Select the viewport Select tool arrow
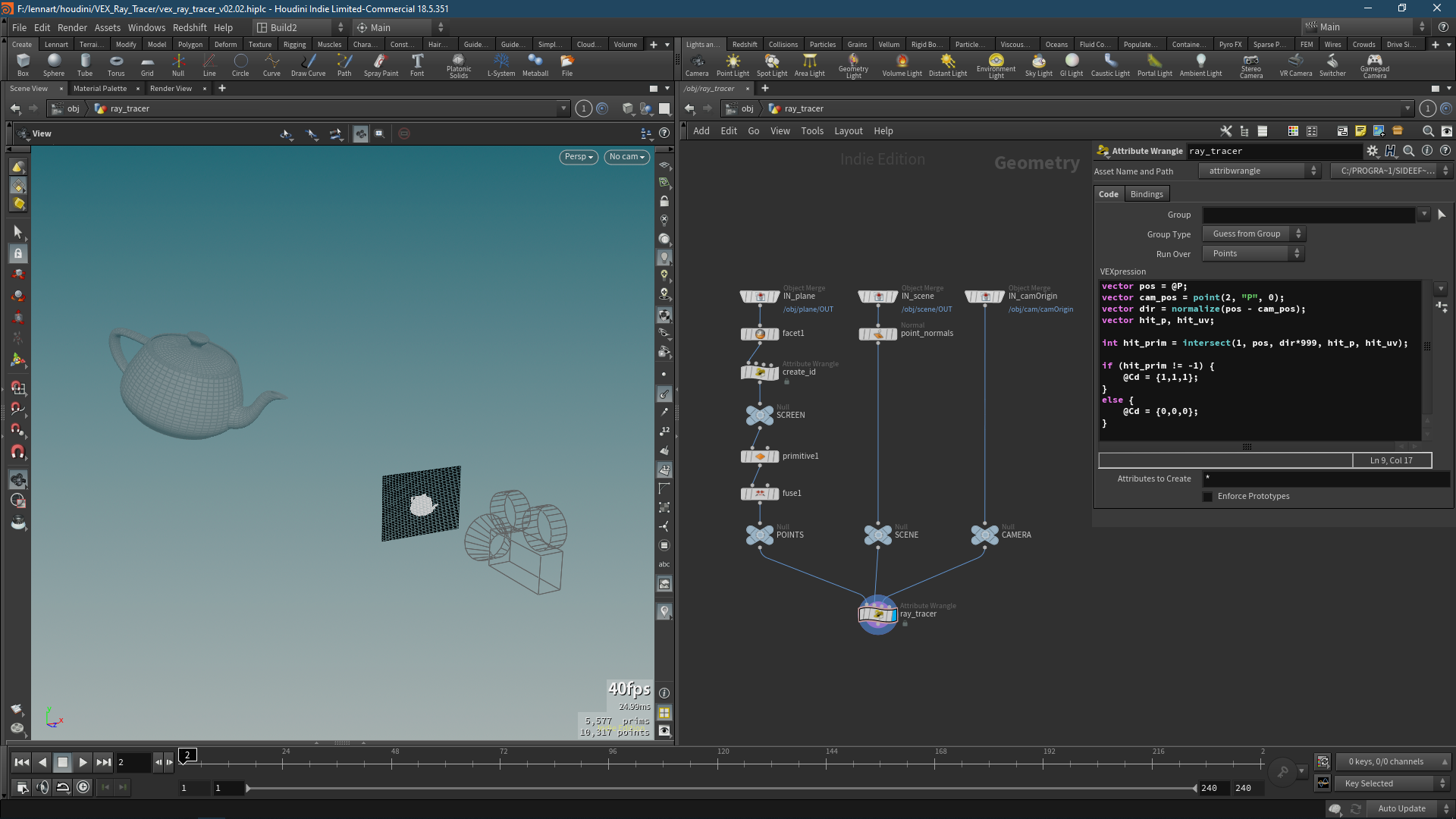Viewport: 1456px width, 819px height. point(18,231)
